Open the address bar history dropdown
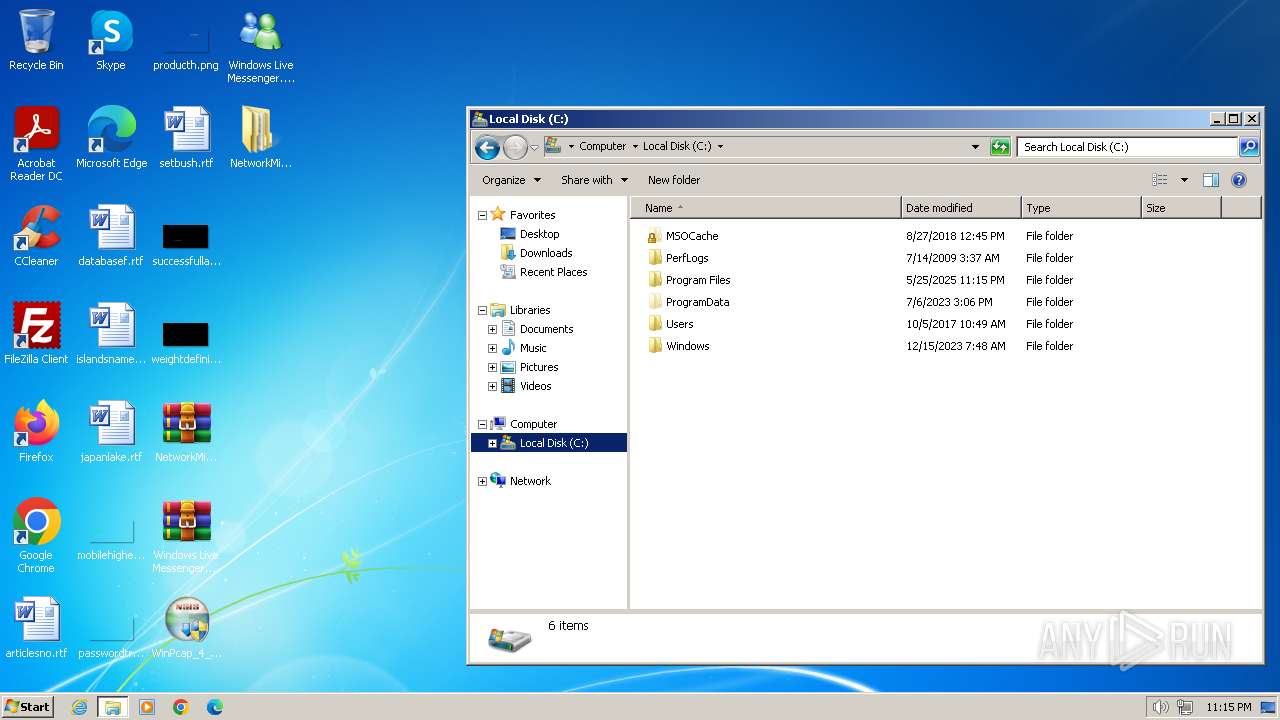Image resolution: width=1280 pixels, height=720 pixels. coord(976,147)
